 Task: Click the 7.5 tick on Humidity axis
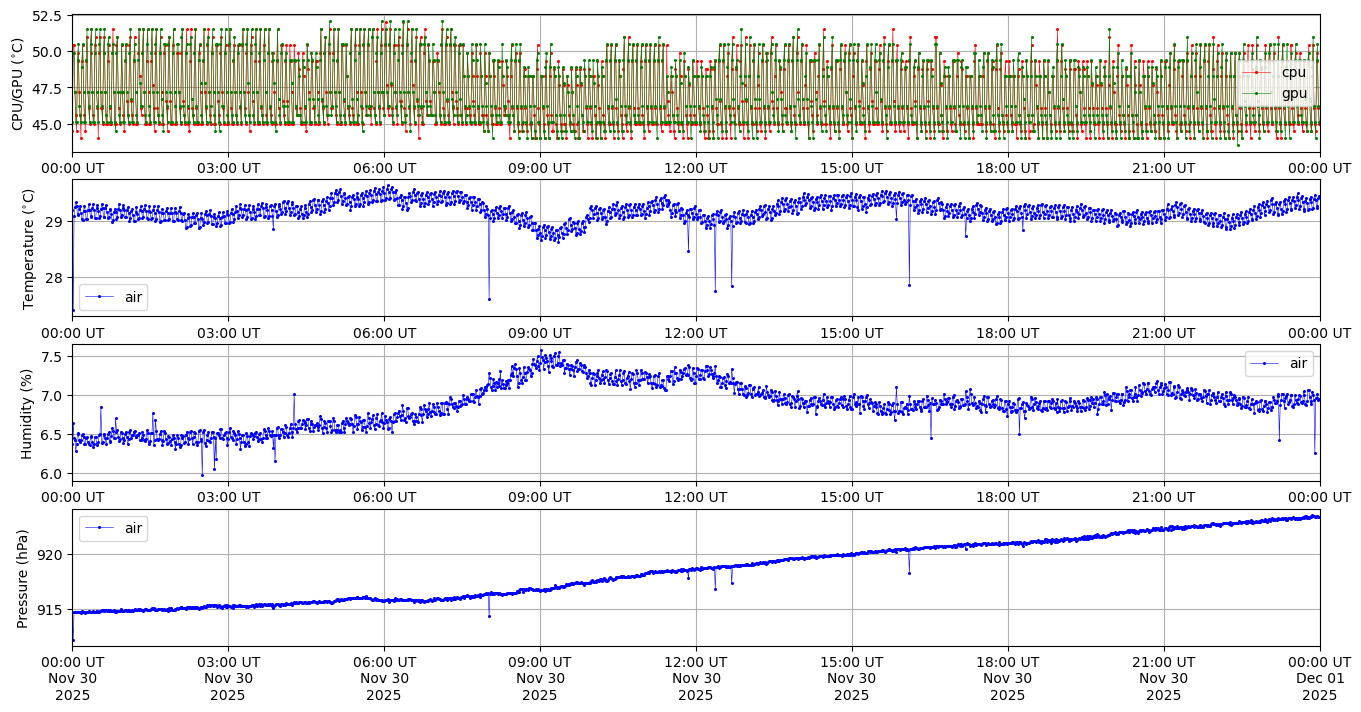[53, 357]
